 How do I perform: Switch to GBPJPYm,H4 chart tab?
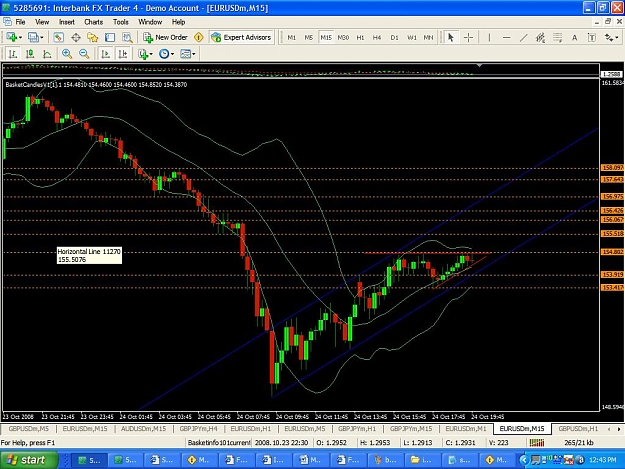pos(198,429)
